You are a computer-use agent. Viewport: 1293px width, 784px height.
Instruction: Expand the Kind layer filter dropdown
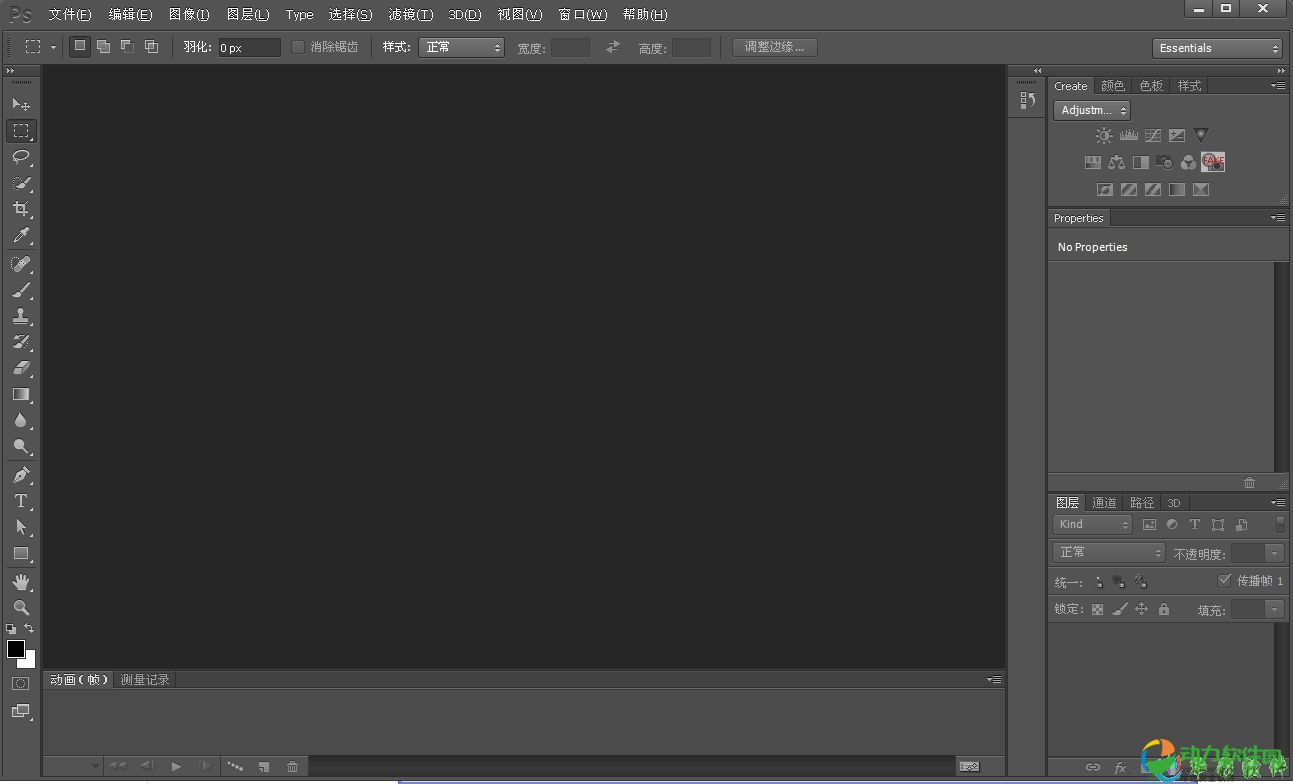coord(1092,524)
